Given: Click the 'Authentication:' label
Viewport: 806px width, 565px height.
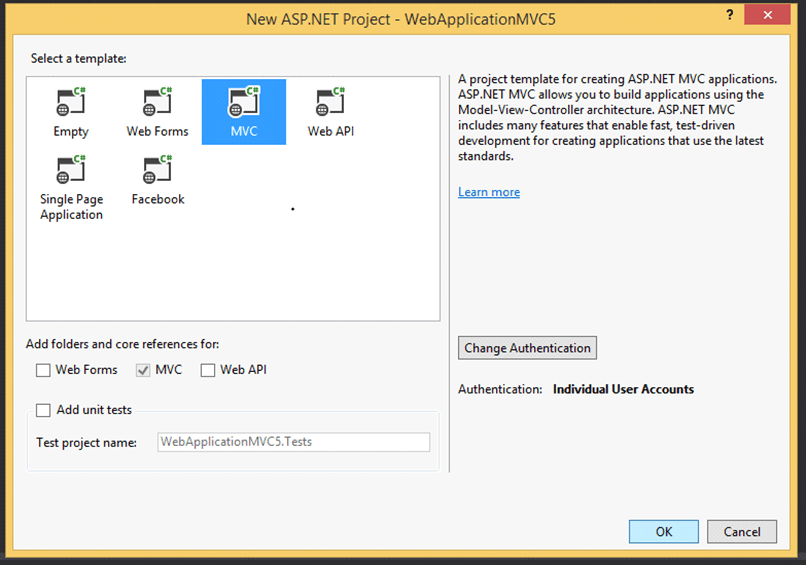Looking at the screenshot, I should [x=500, y=389].
